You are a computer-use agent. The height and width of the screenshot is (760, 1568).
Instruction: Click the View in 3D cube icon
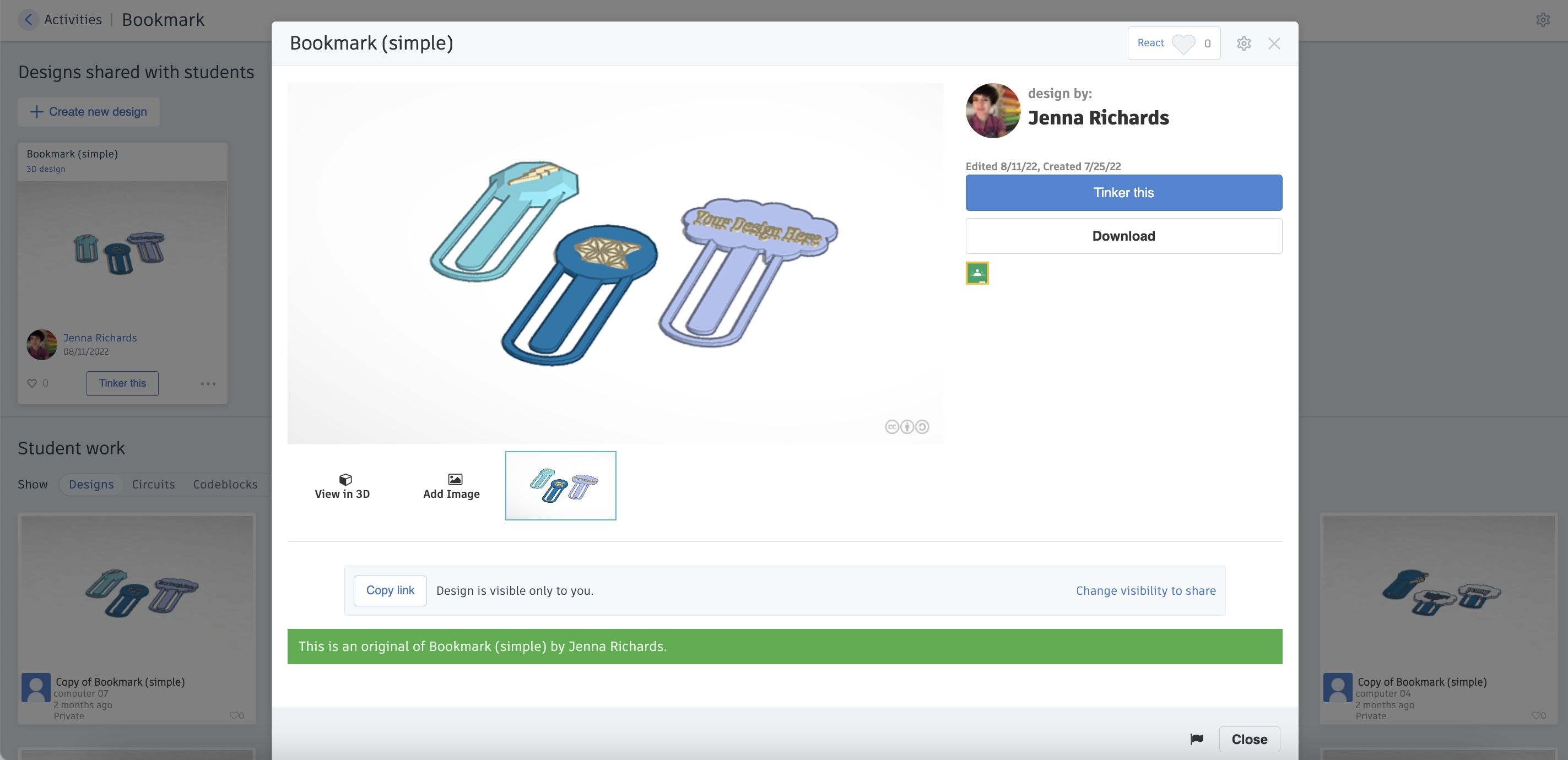coord(345,480)
